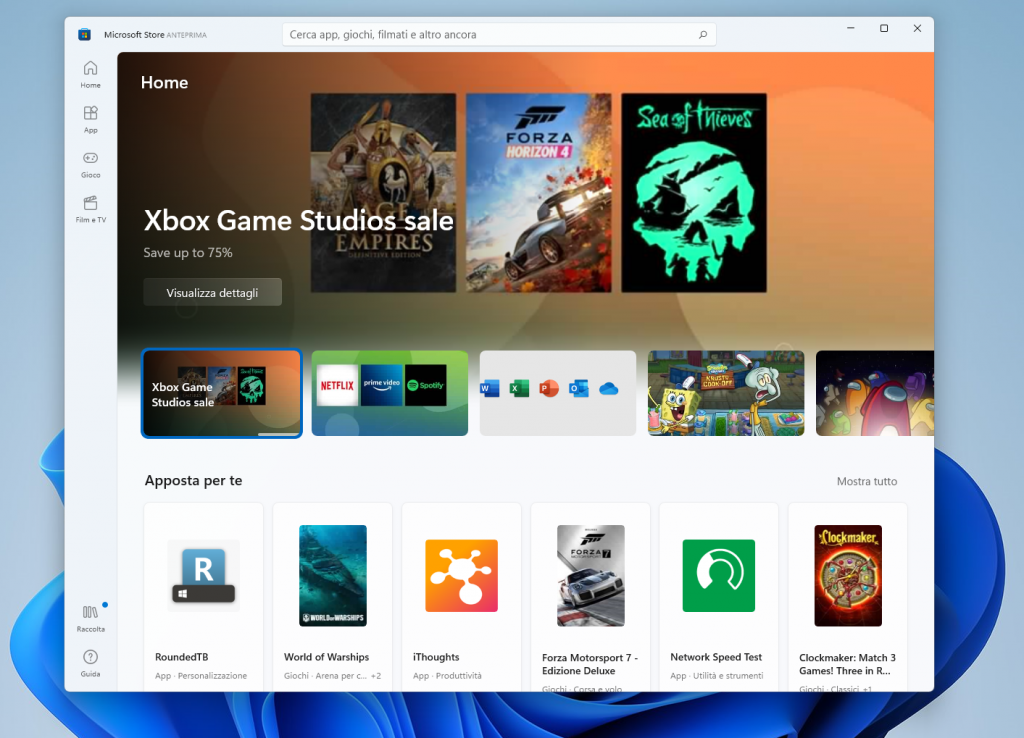Open the App section in sidebar
Screen dimensions: 1024x738
coord(90,120)
